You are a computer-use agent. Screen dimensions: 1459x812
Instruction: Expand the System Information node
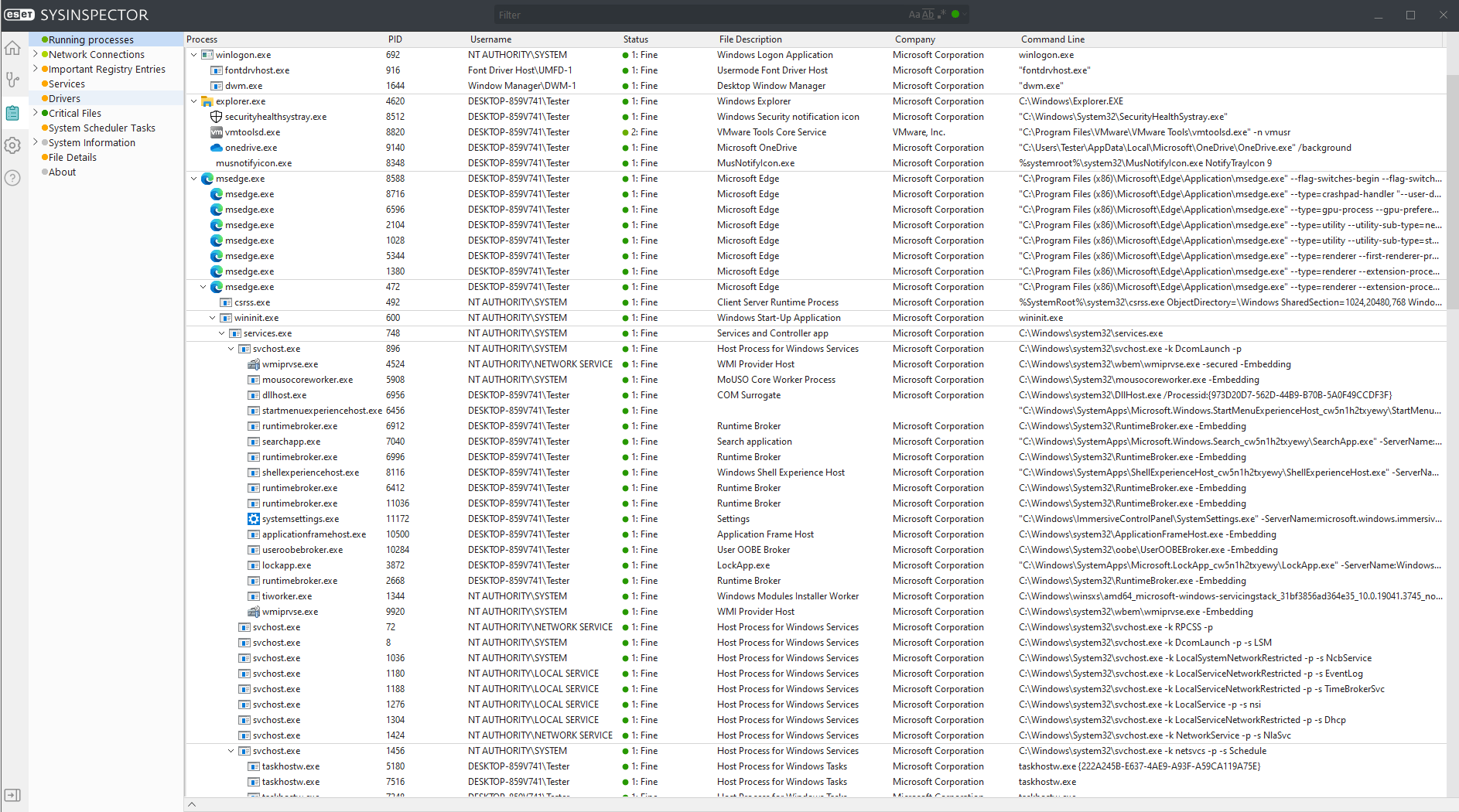pos(35,142)
